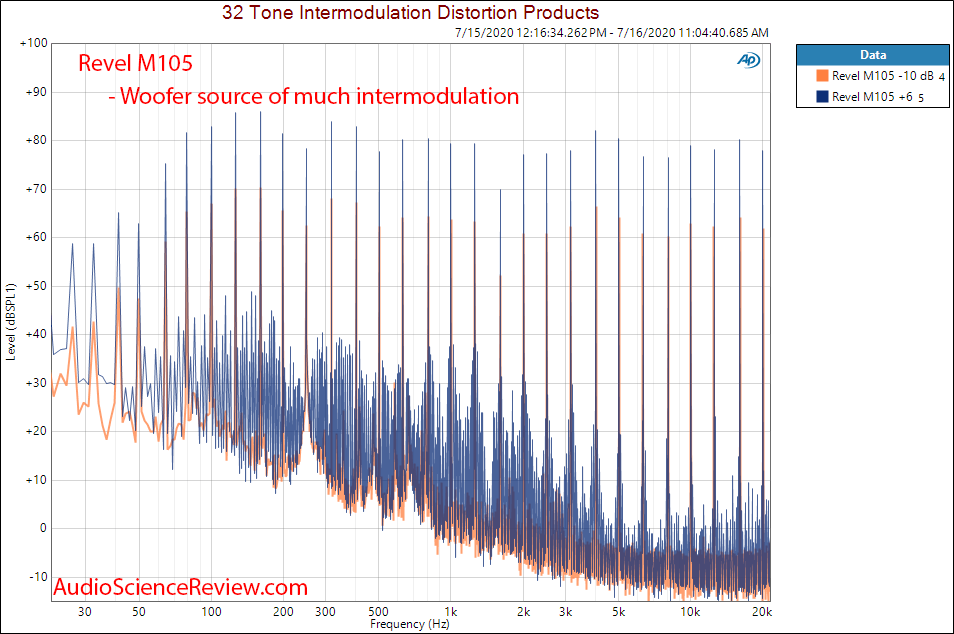Click the '+30' level axis tick label
Viewport: 954px width, 634px height.
click(36, 383)
